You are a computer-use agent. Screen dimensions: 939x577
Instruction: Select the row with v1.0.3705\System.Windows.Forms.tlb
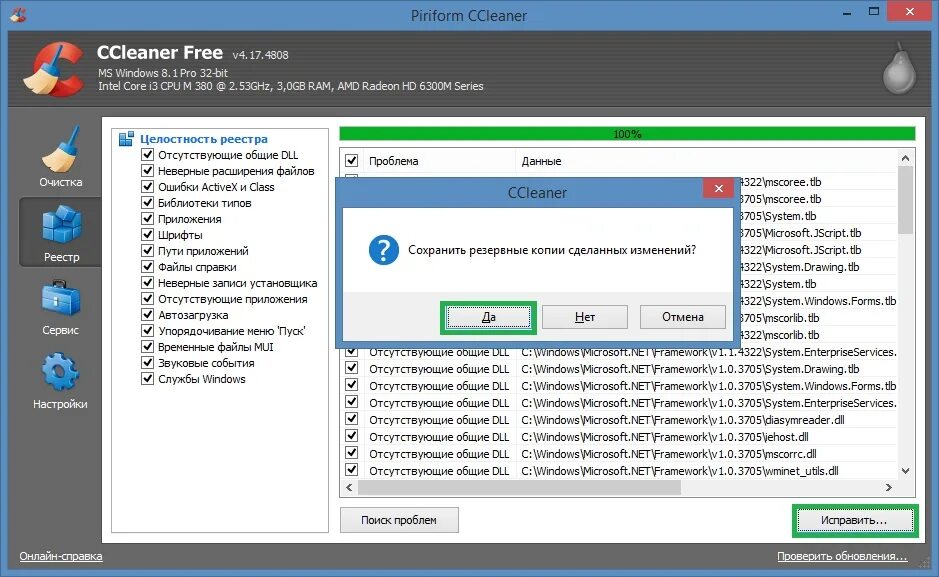point(620,385)
